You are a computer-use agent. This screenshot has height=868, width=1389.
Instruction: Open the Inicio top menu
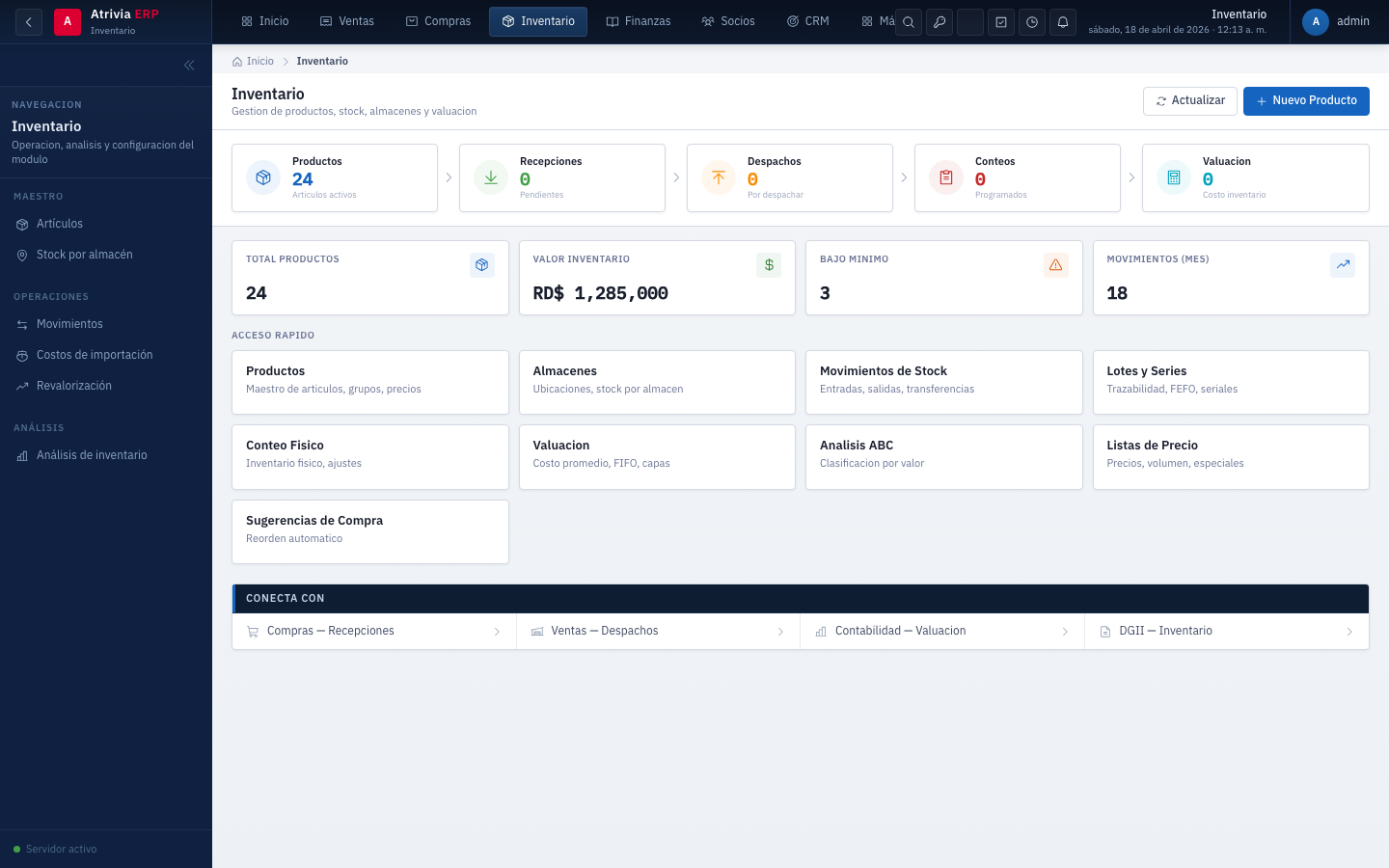coord(265,21)
